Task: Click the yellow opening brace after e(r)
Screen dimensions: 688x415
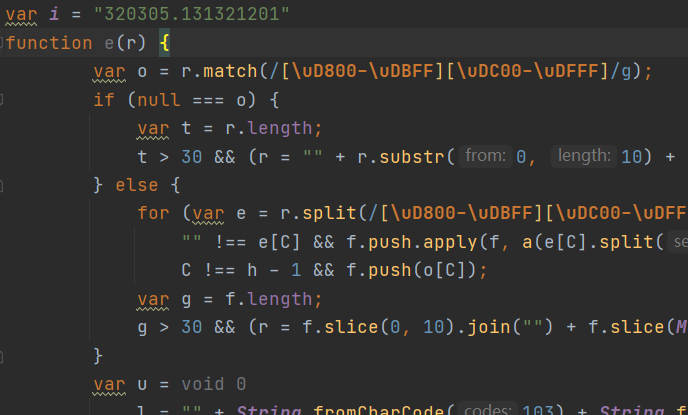Action: pyautogui.click(x=165, y=43)
